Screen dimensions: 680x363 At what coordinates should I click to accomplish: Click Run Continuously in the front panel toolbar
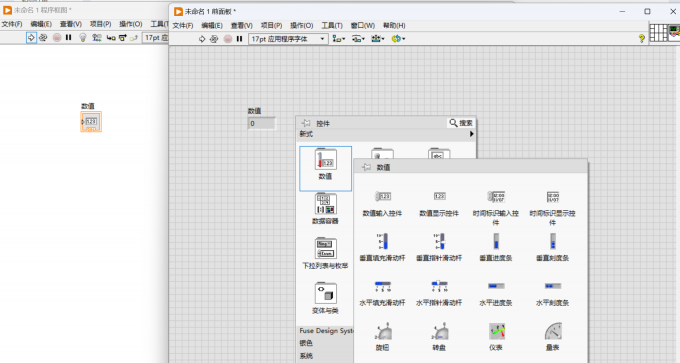[214, 39]
